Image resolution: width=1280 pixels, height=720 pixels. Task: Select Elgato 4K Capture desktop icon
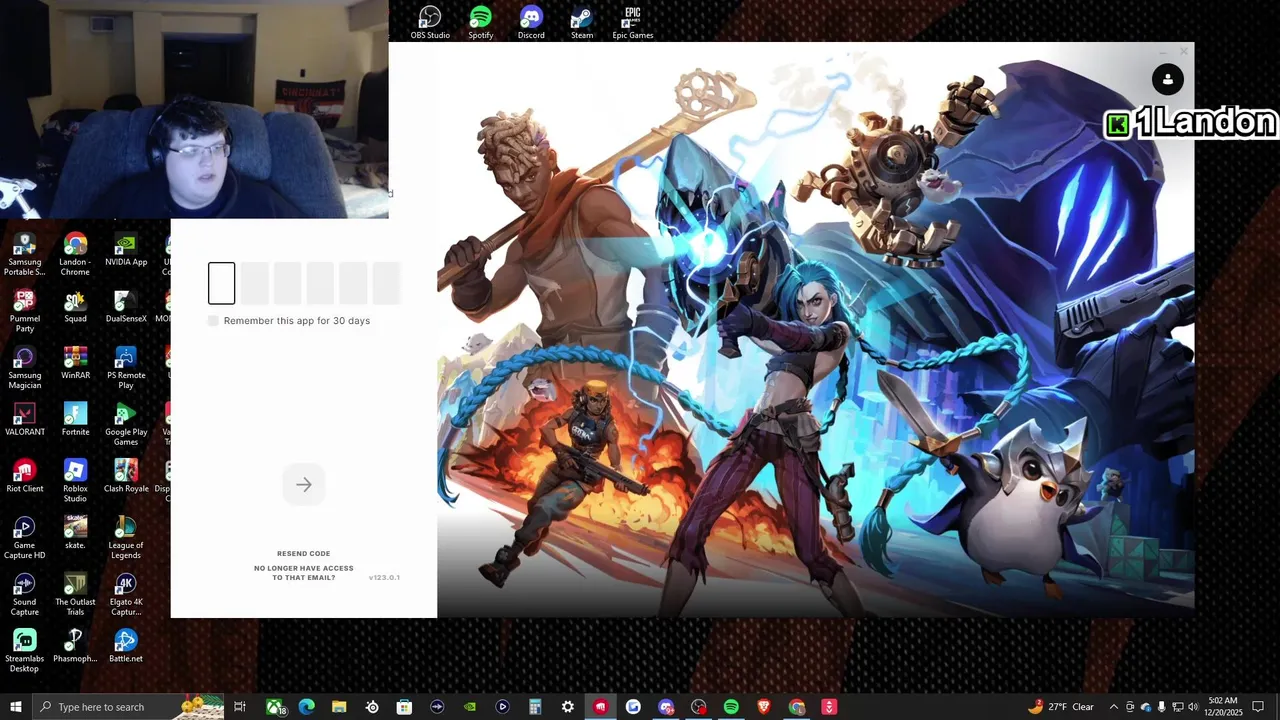click(126, 595)
